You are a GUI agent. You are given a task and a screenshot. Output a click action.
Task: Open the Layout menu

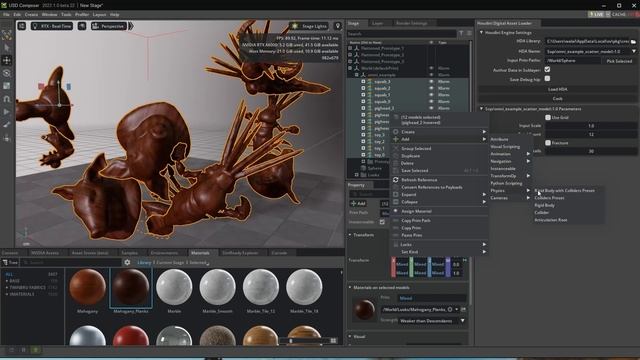tap(99, 14)
